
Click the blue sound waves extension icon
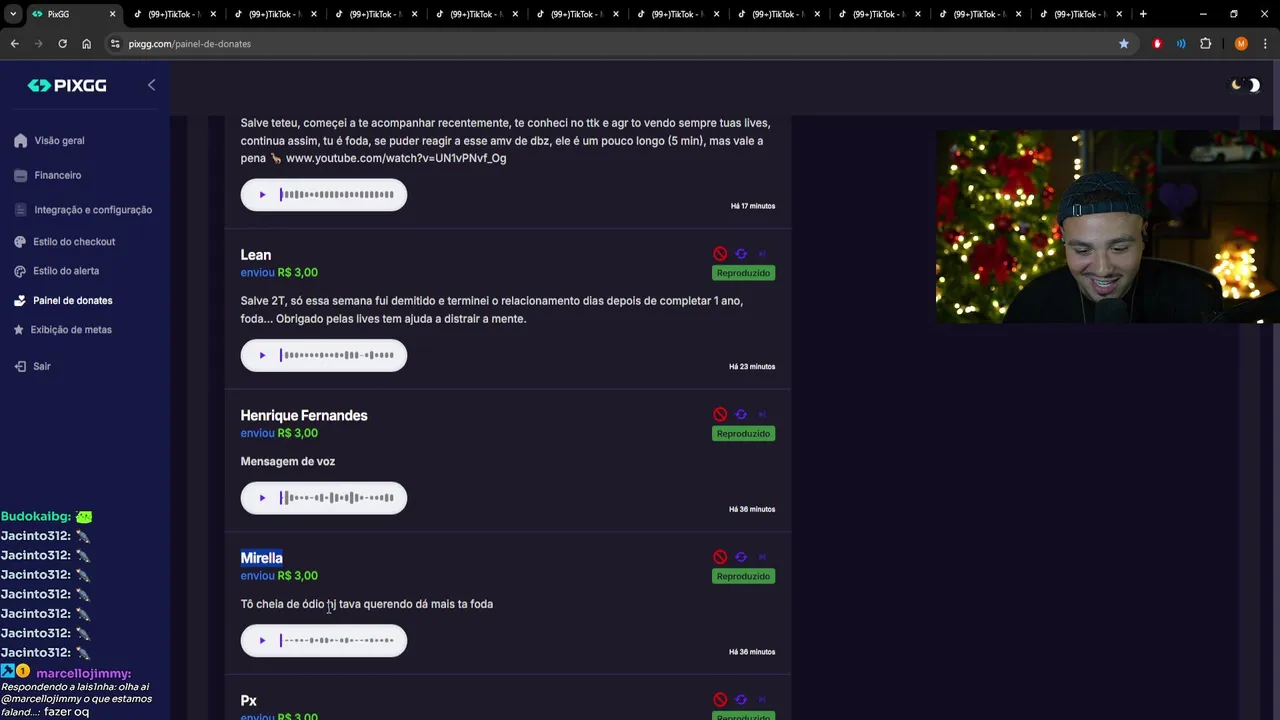pos(1181,44)
